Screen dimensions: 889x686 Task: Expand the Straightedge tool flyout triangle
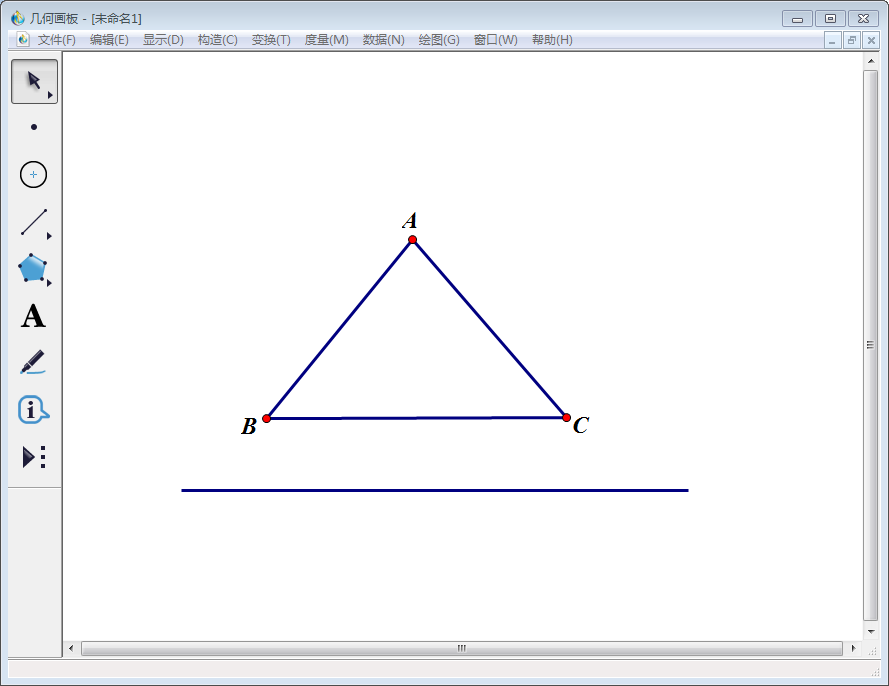(49, 236)
